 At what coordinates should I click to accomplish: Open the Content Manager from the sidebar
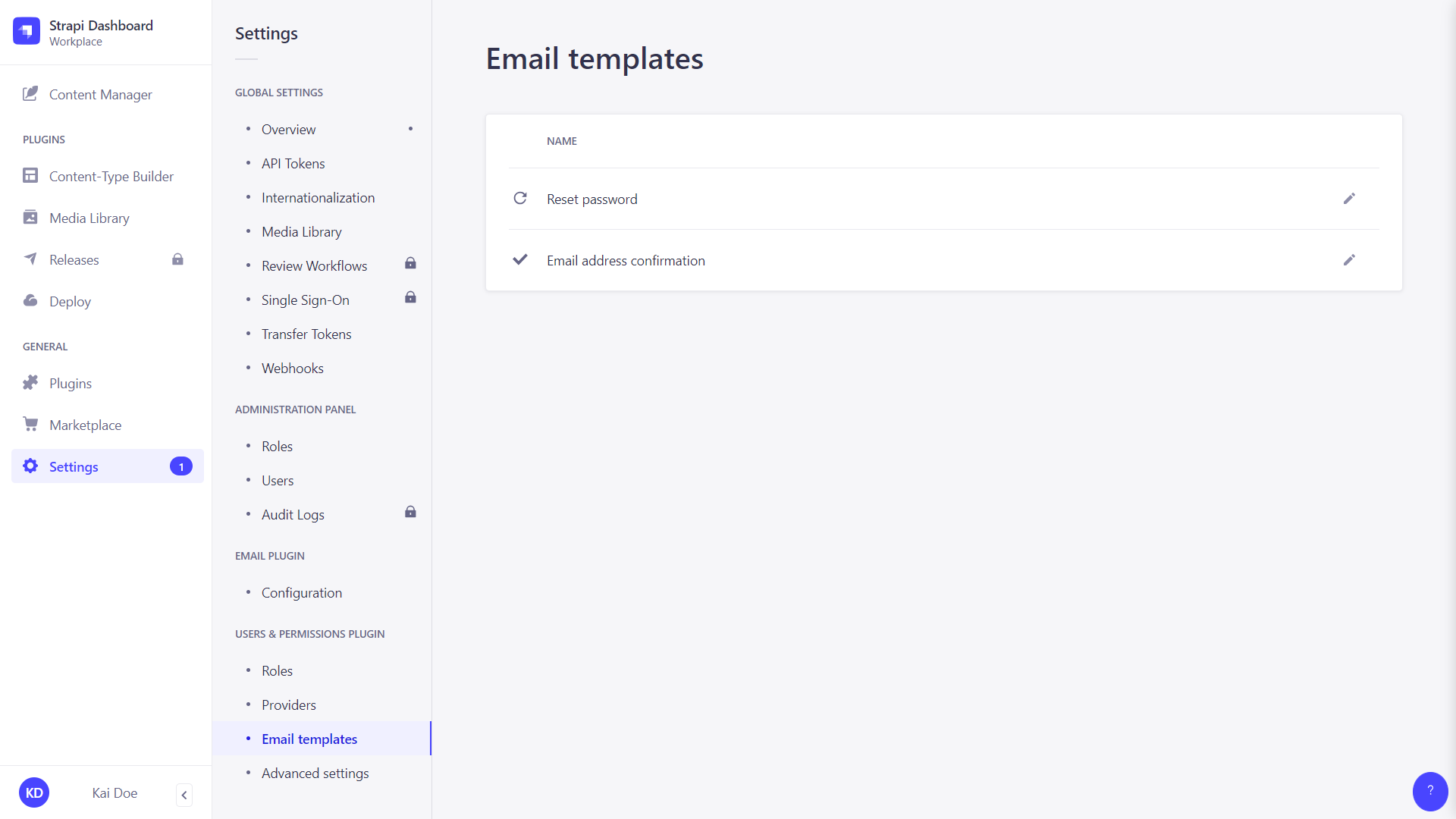100,94
